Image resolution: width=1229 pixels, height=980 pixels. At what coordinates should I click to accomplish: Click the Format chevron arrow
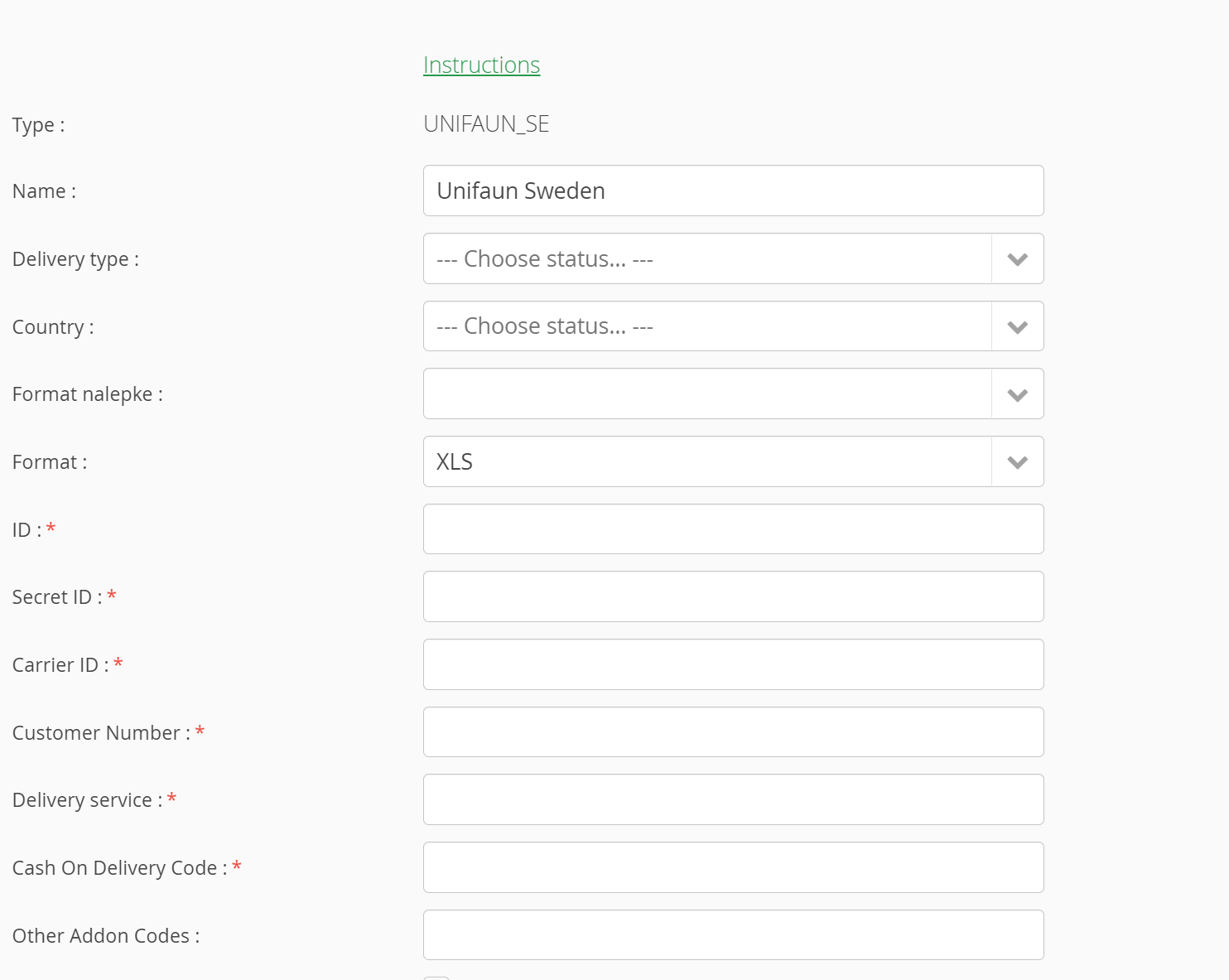pyautogui.click(x=1017, y=462)
